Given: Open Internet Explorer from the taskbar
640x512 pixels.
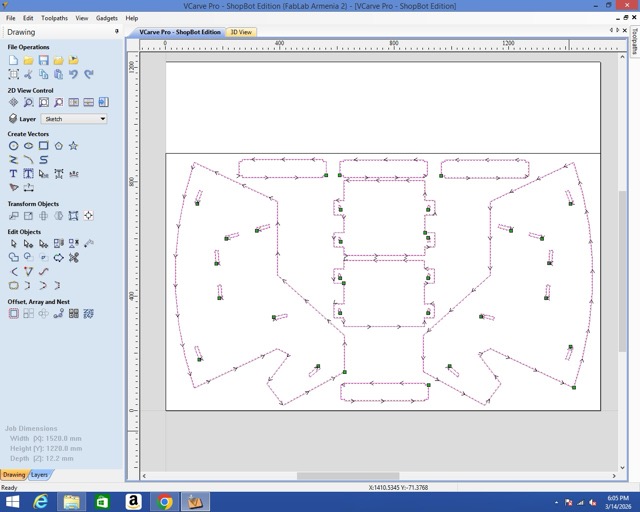Looking at the screenshot, I should coord(40,502).
